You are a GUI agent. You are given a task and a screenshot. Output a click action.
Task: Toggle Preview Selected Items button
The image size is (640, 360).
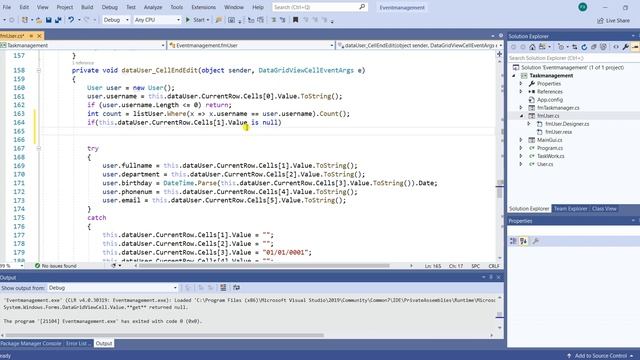635,47
